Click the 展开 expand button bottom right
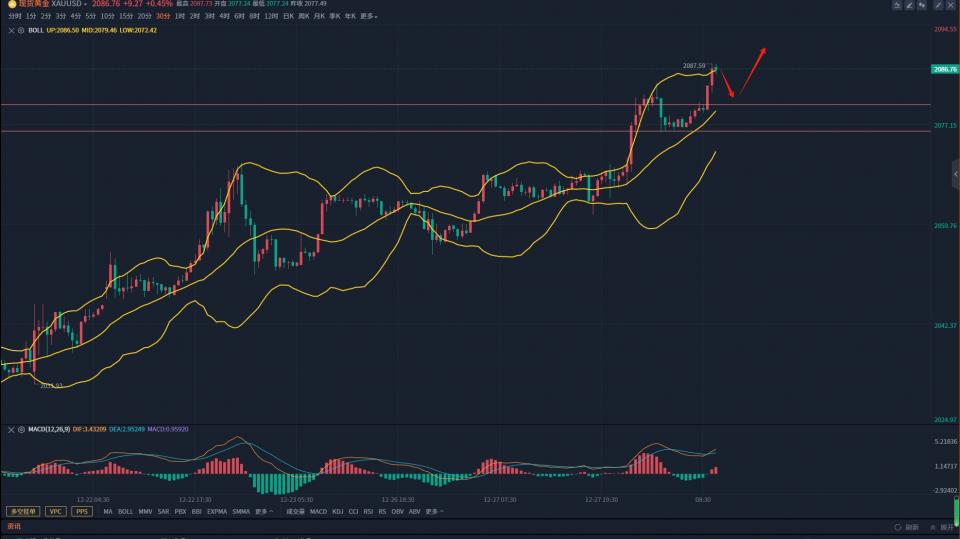 click(942, 527)
